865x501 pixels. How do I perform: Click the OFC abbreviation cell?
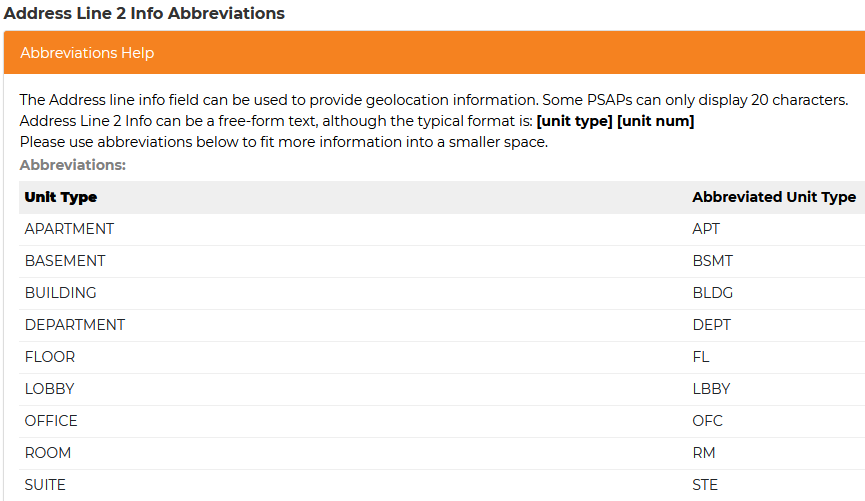[707, 421]
